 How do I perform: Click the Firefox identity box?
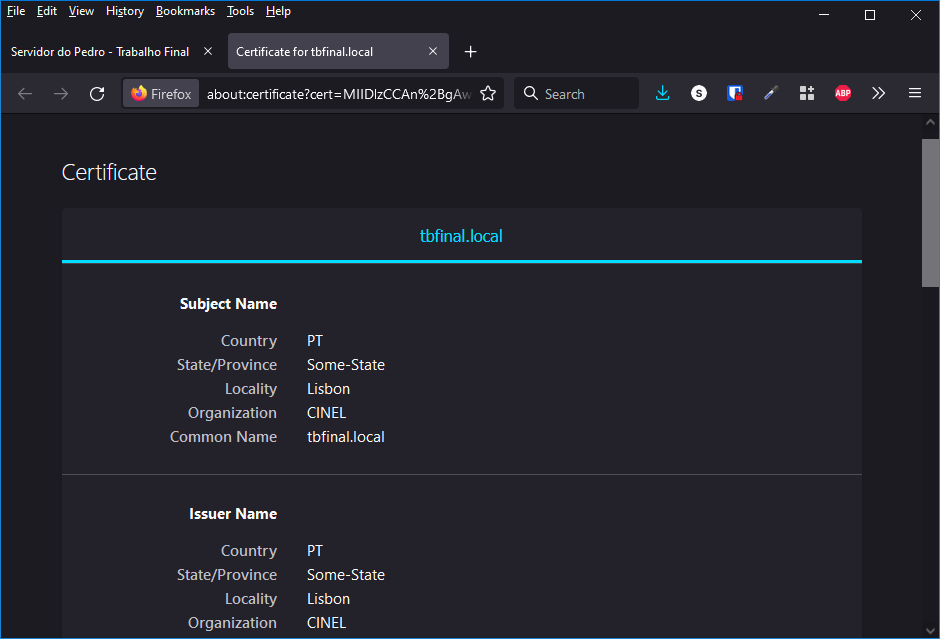(x=161, y=93)
